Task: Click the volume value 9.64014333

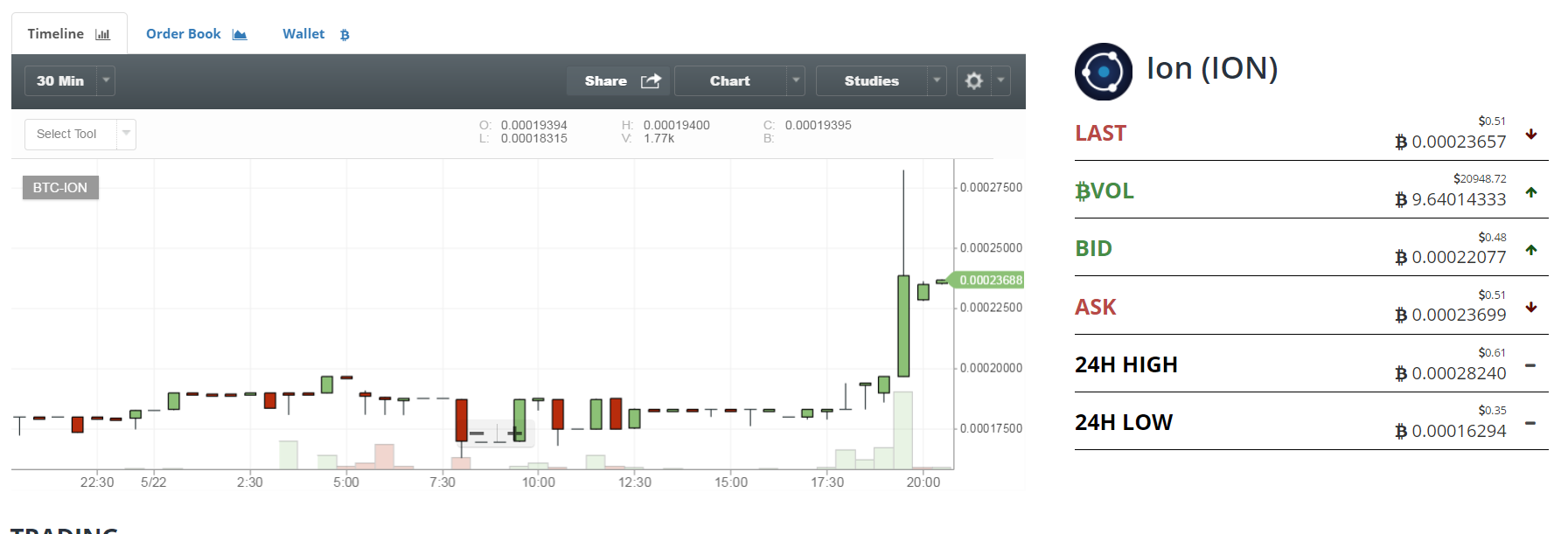Action: click(1459, 199)
